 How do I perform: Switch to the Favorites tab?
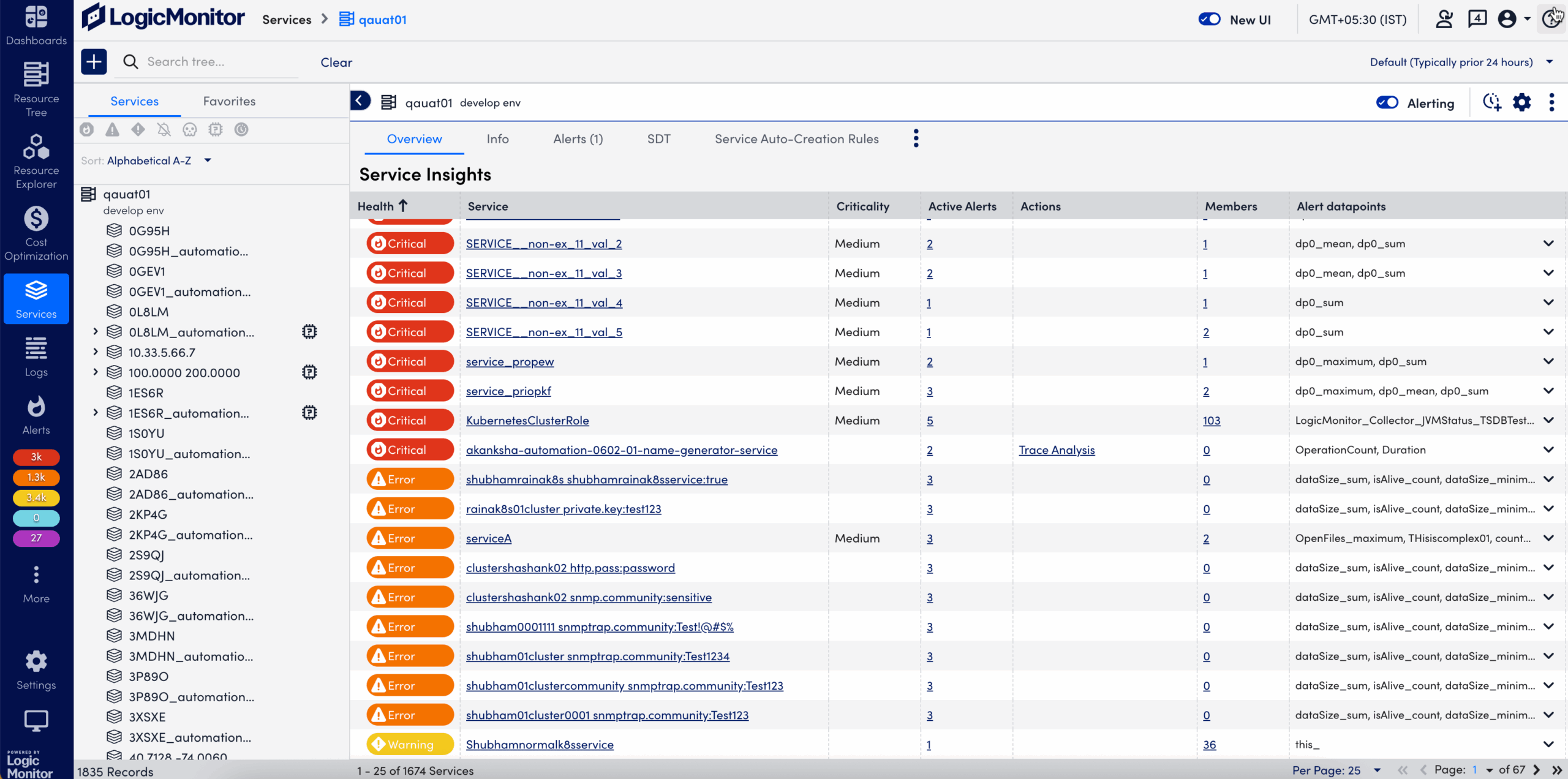[229, 100]
